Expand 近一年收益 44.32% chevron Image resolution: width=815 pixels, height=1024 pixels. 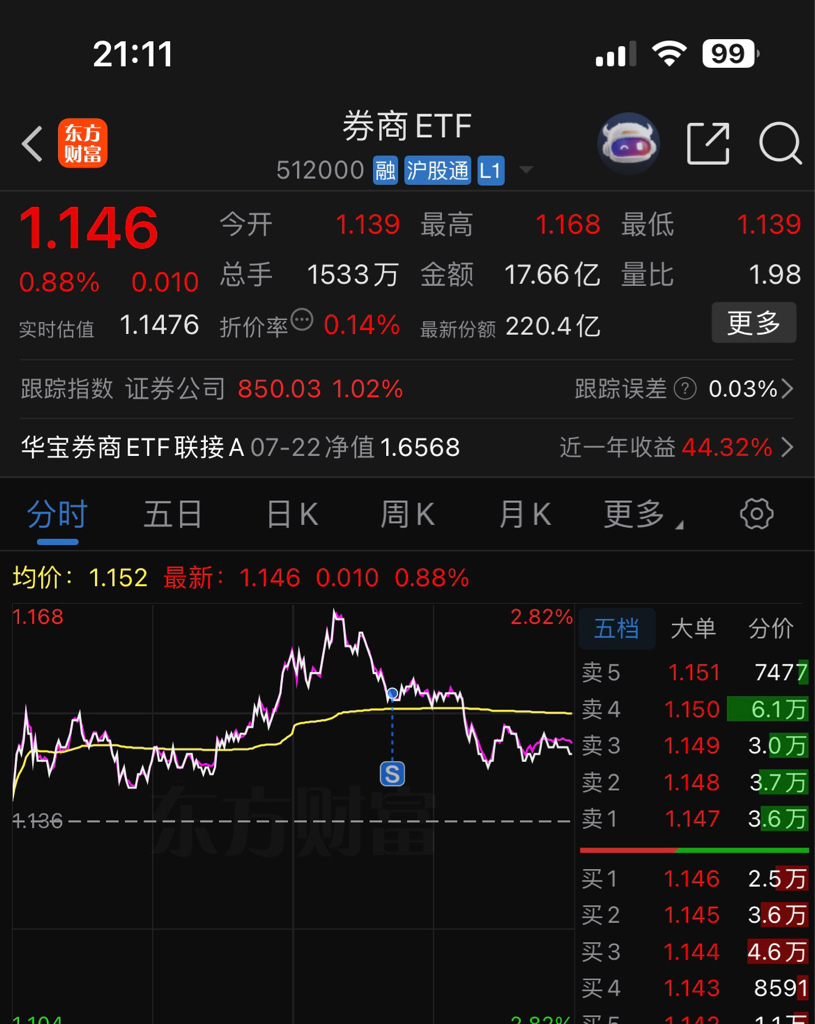tap(788, 447)
